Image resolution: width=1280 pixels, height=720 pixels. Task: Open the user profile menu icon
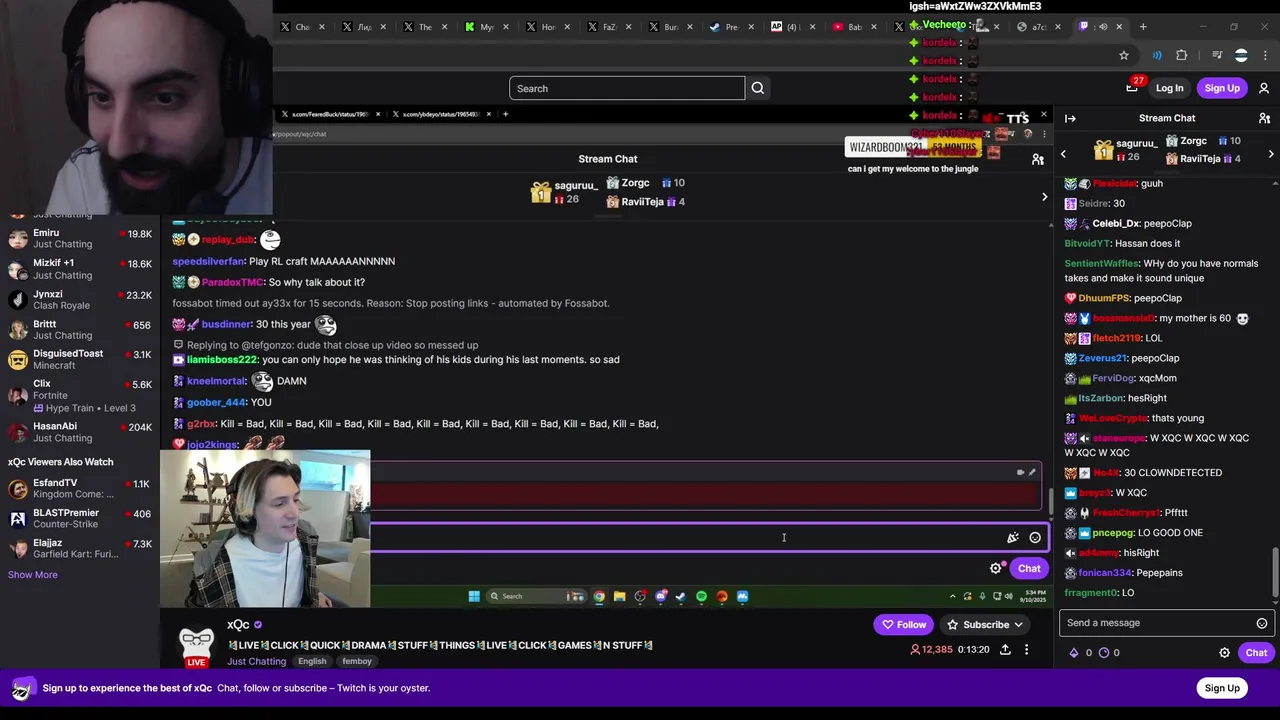[1264, 88]
